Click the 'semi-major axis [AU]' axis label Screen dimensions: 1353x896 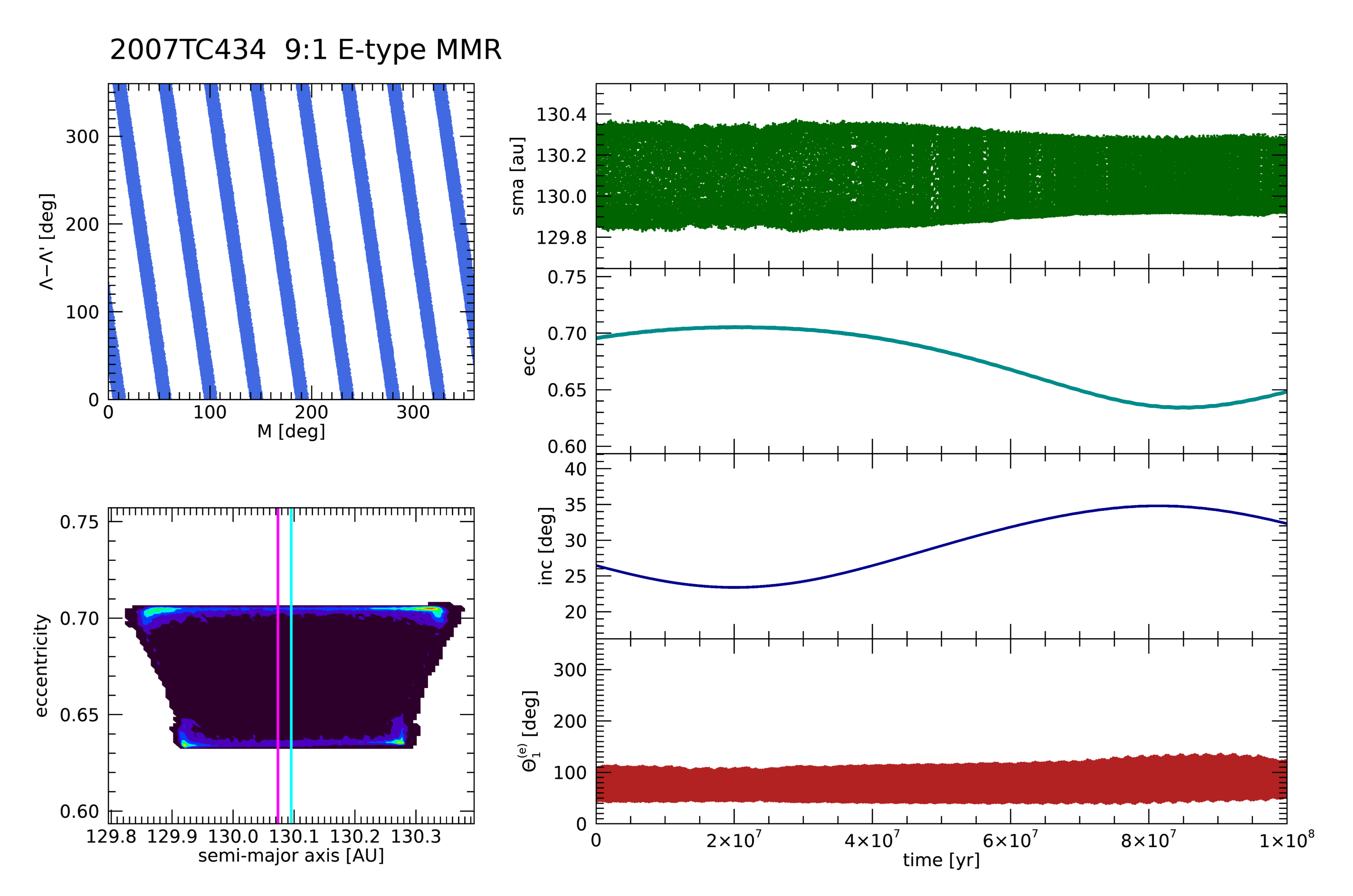[x=291, y=856]
